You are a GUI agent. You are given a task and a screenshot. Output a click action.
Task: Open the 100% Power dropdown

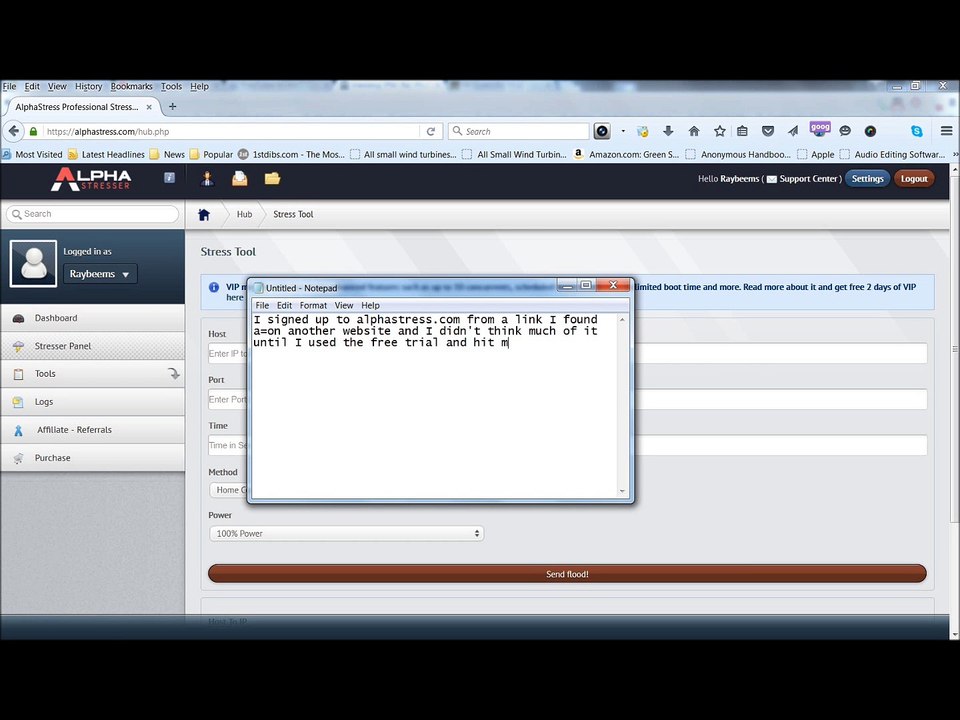pyautogui.click(x=347, y=533)
